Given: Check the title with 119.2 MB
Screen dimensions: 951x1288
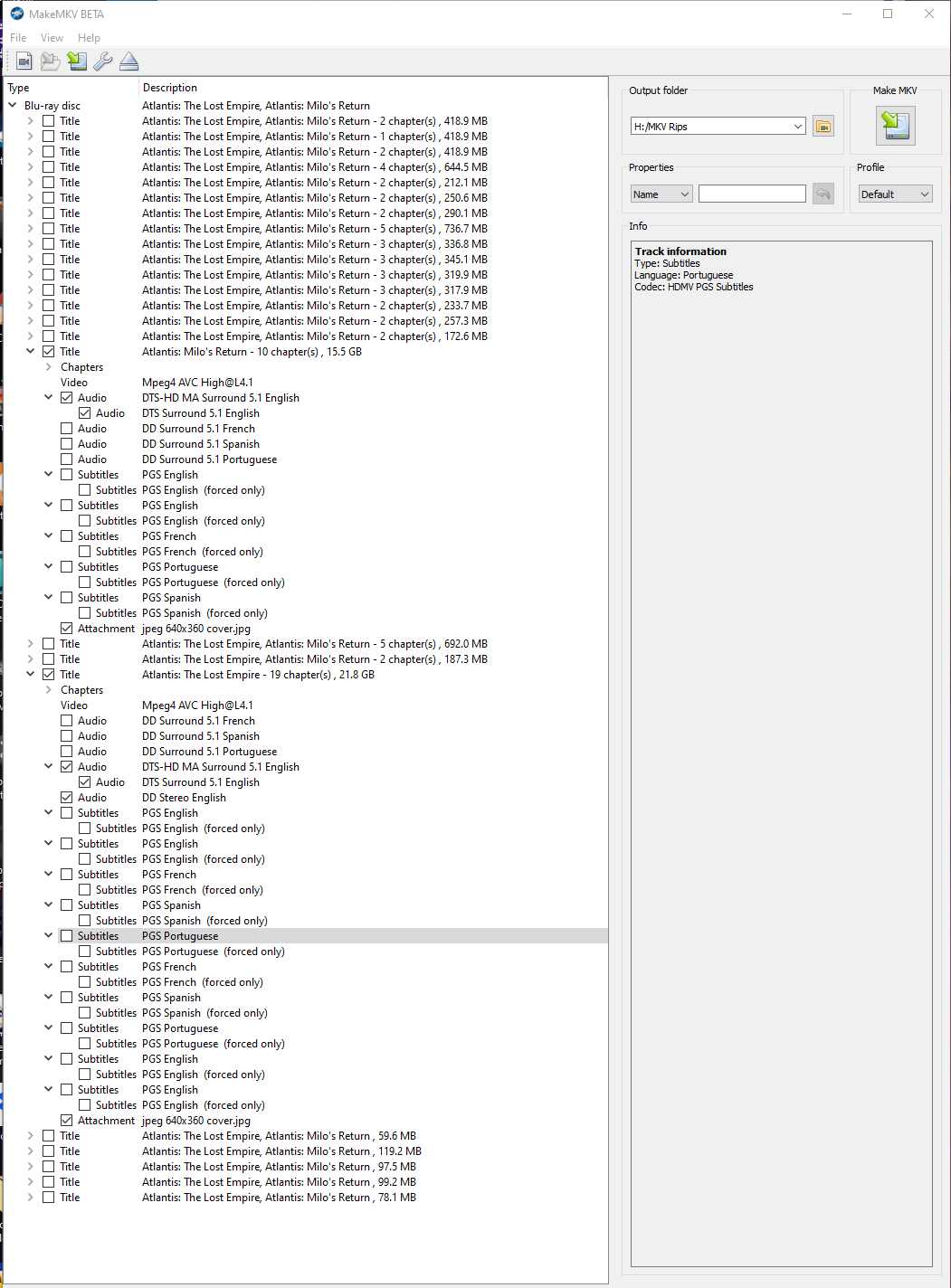Looking at the screenshot, I should coord(49,1151).
